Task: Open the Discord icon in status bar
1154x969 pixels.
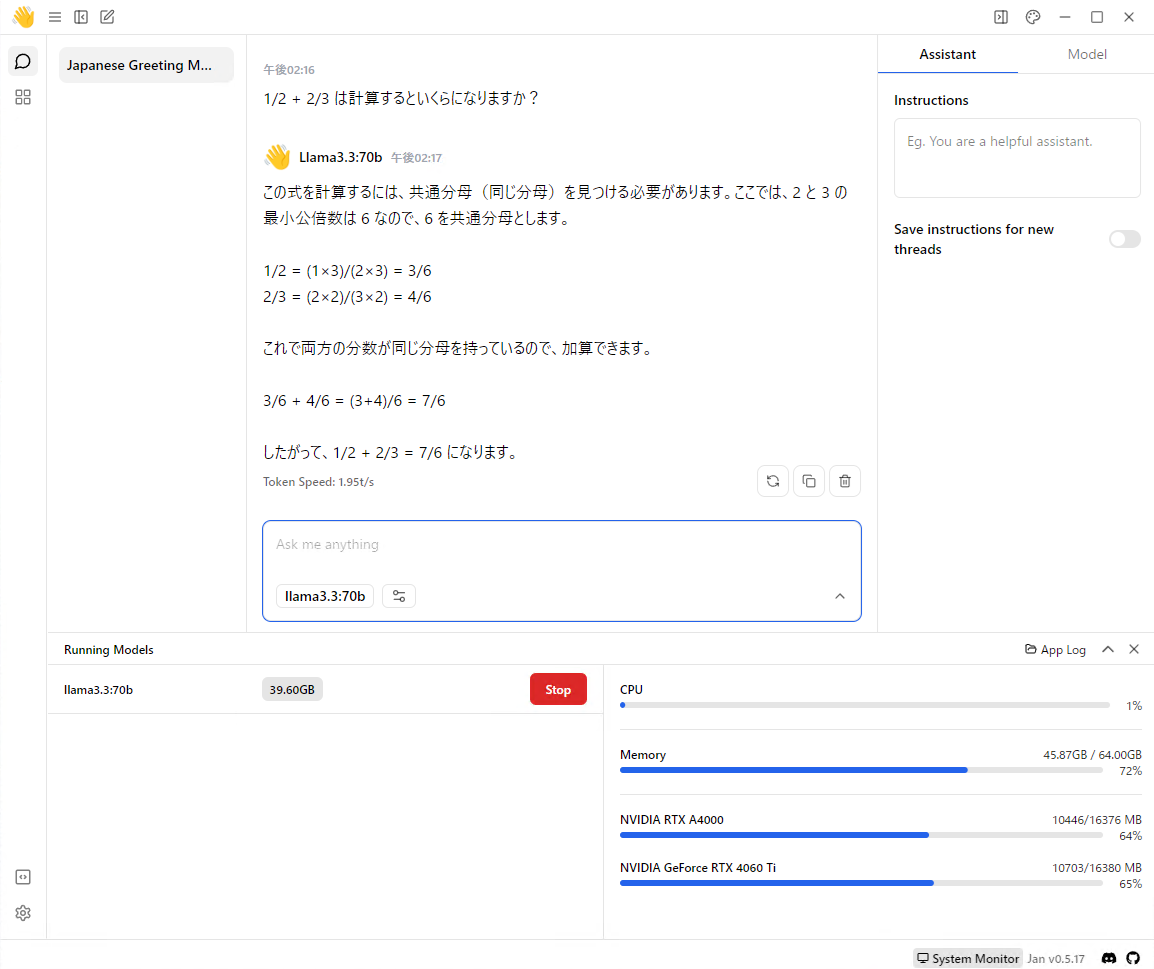Action: click(x=1109, y=958)
